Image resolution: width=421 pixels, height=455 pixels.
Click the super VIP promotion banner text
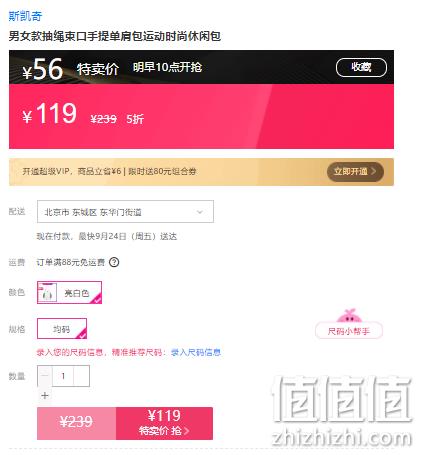point(109,172)
